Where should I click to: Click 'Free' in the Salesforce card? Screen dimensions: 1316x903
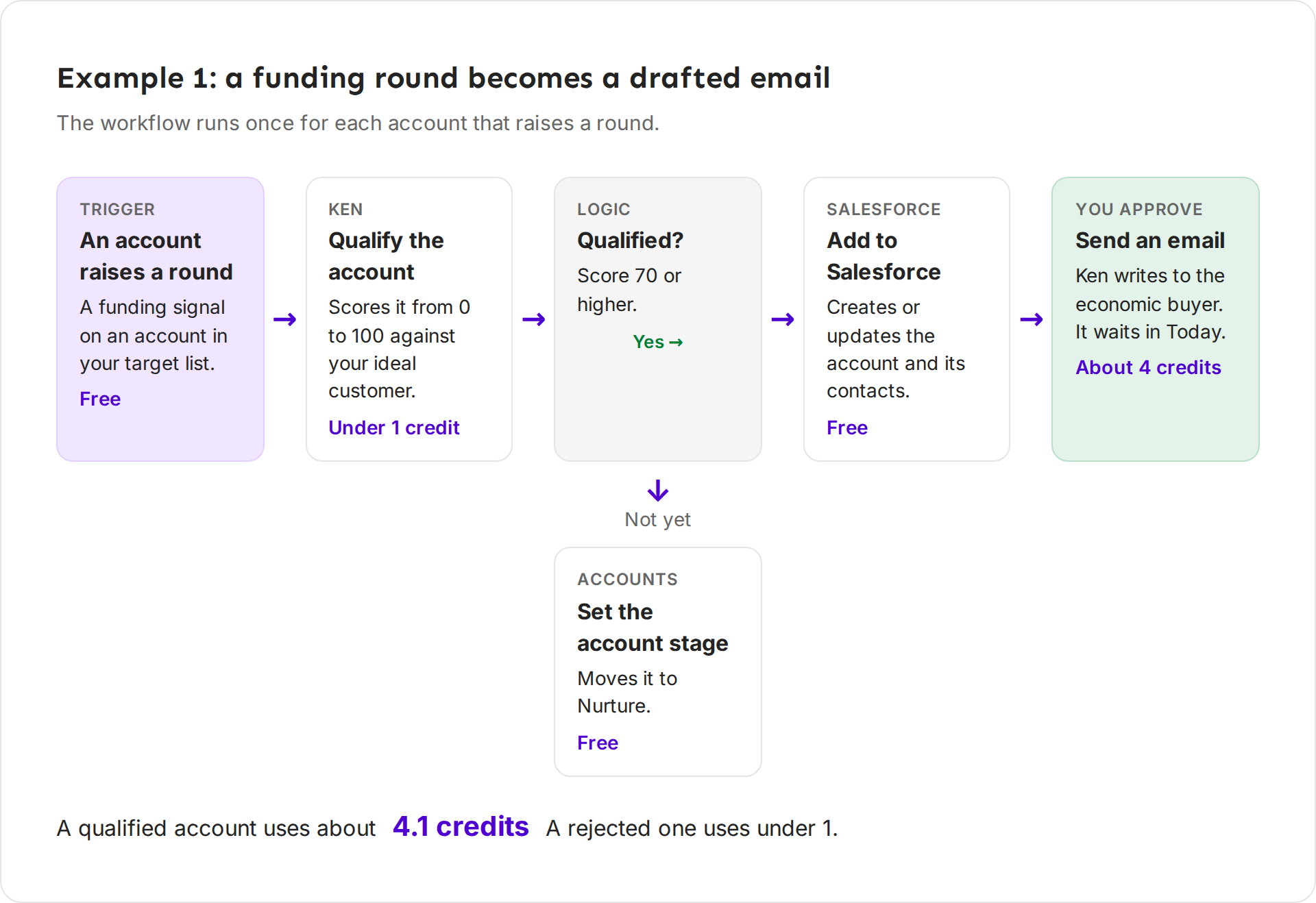[x=847, y=428]
